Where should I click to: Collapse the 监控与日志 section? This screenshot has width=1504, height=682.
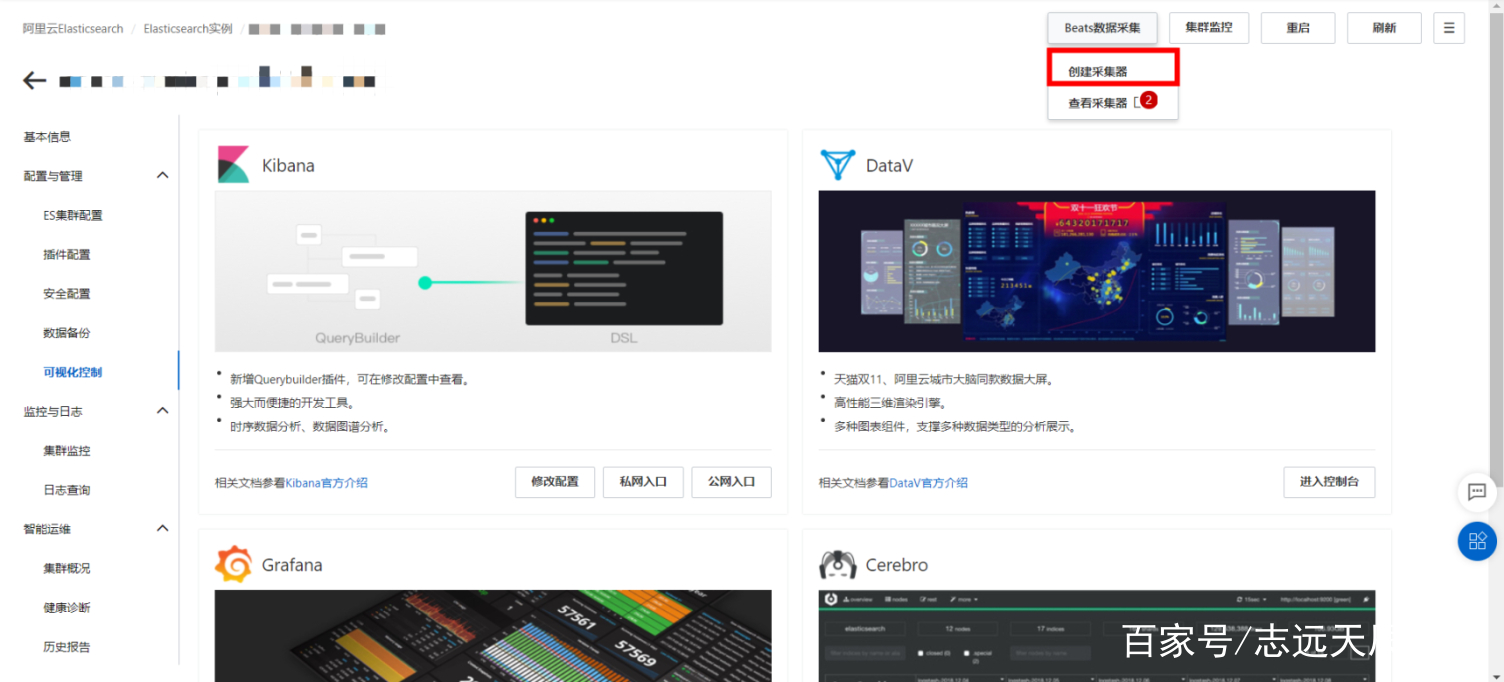(163, 411)
